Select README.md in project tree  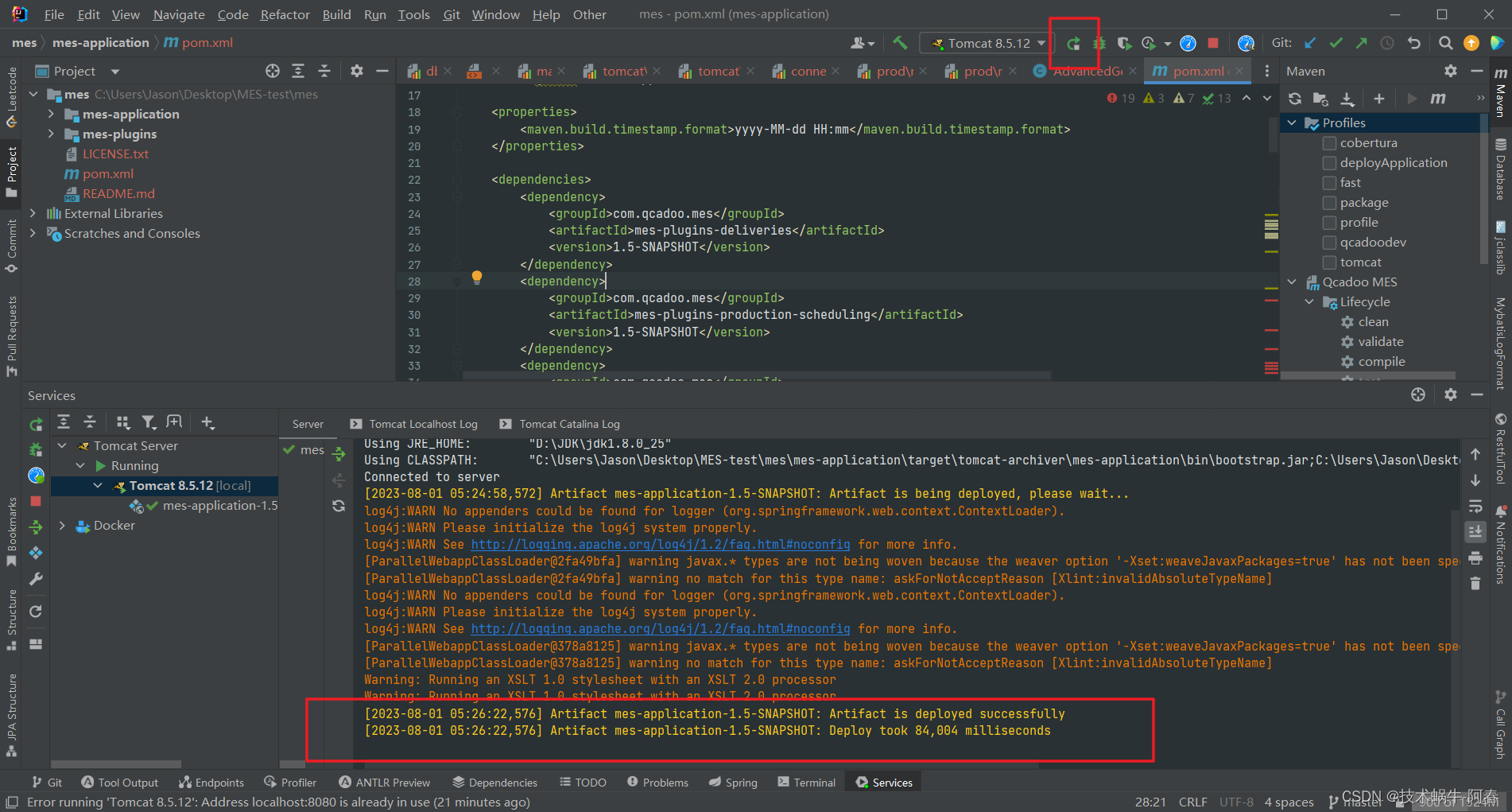118,193
